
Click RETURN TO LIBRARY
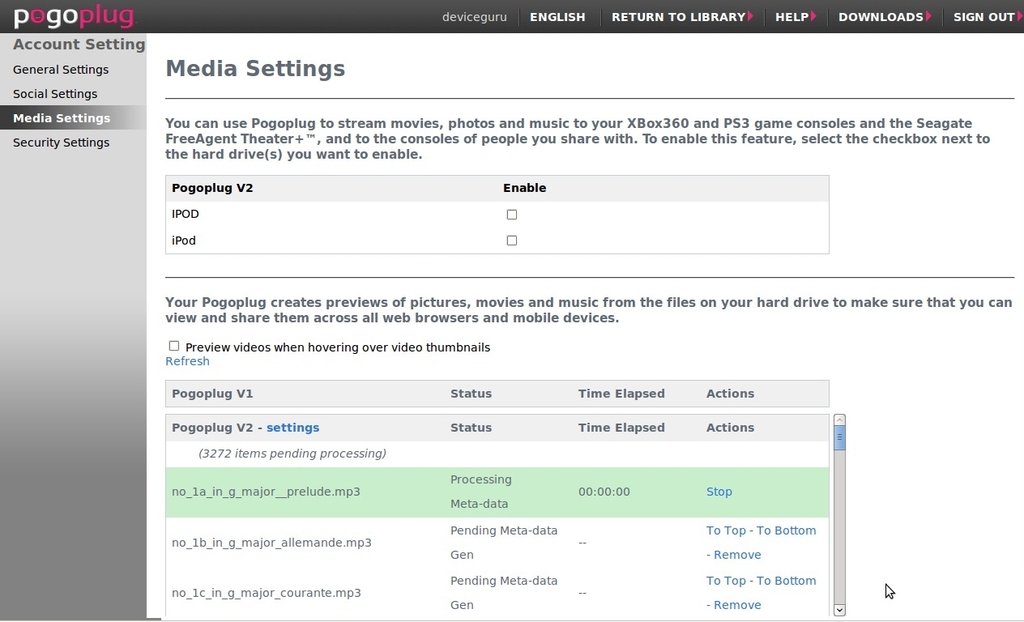[x=682, y=17]
